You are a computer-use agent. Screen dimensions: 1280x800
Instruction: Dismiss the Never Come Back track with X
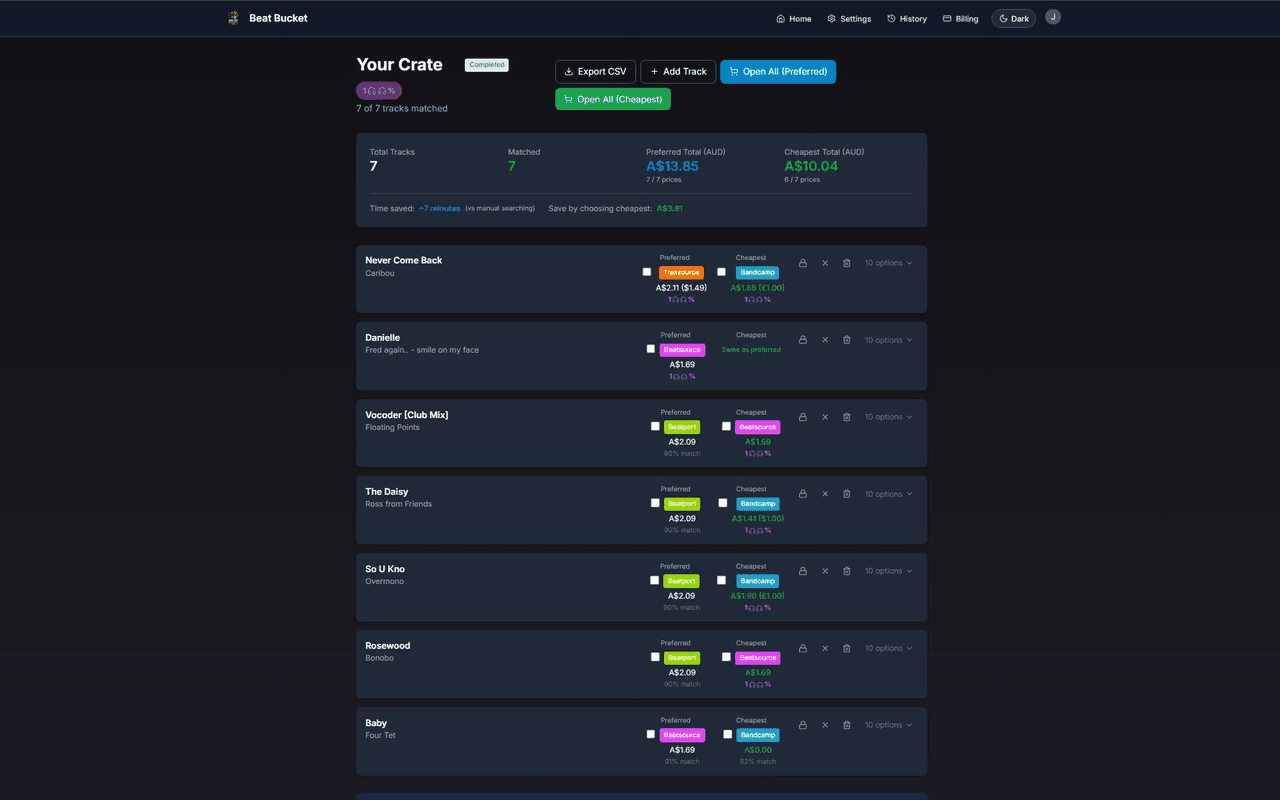point(825,263)
